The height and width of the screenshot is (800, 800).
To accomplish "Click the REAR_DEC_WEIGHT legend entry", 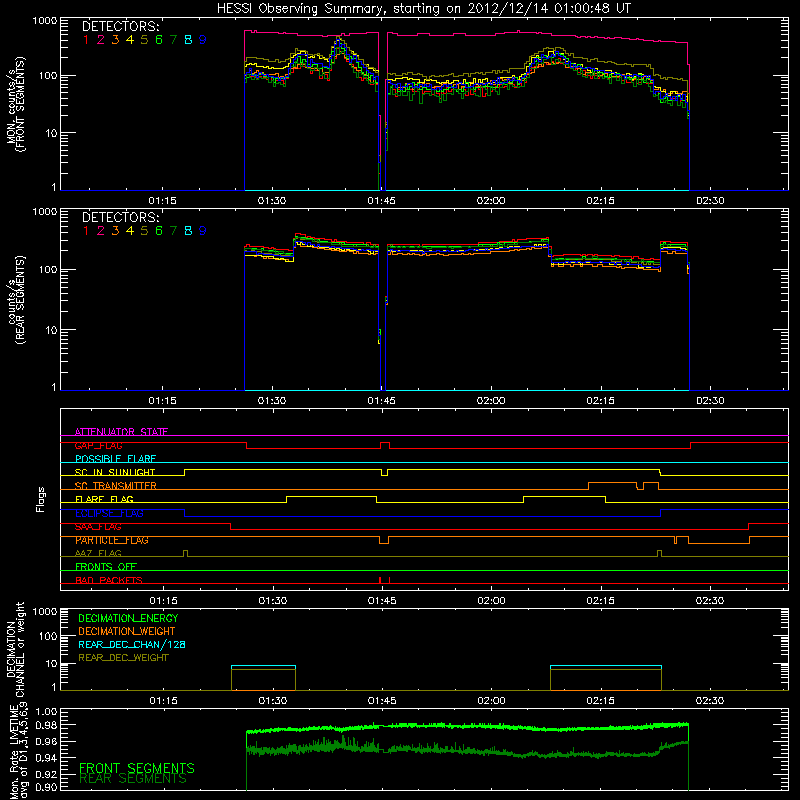I will (x=123, y=658).
